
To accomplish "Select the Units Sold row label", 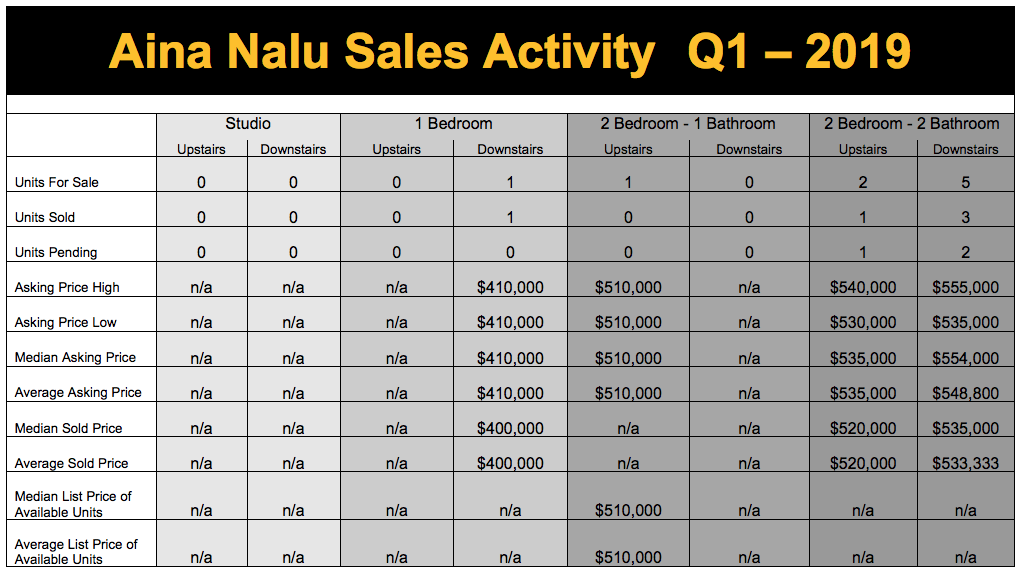I will (x=45, y=218).
